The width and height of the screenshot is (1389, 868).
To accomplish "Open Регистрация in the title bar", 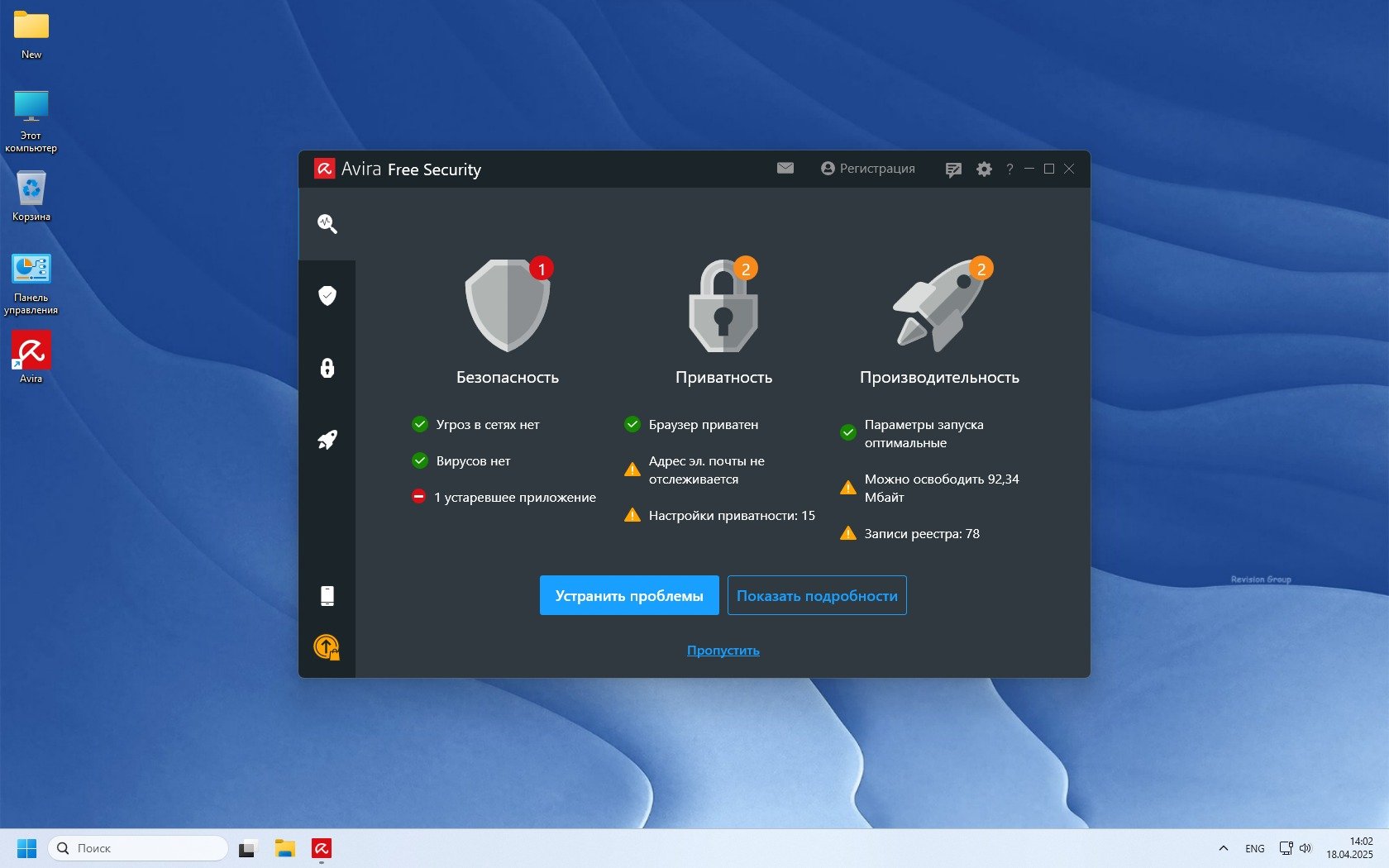I will tap(868, 169).
